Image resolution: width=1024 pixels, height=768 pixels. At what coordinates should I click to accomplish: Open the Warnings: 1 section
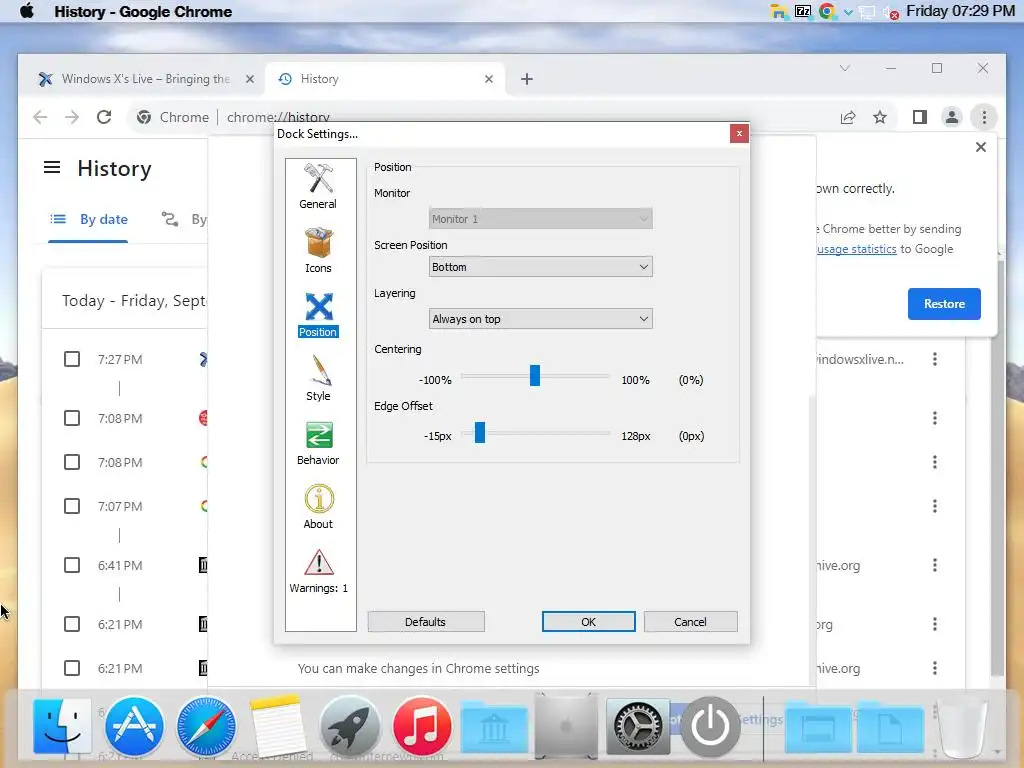(x=318, y=571)
